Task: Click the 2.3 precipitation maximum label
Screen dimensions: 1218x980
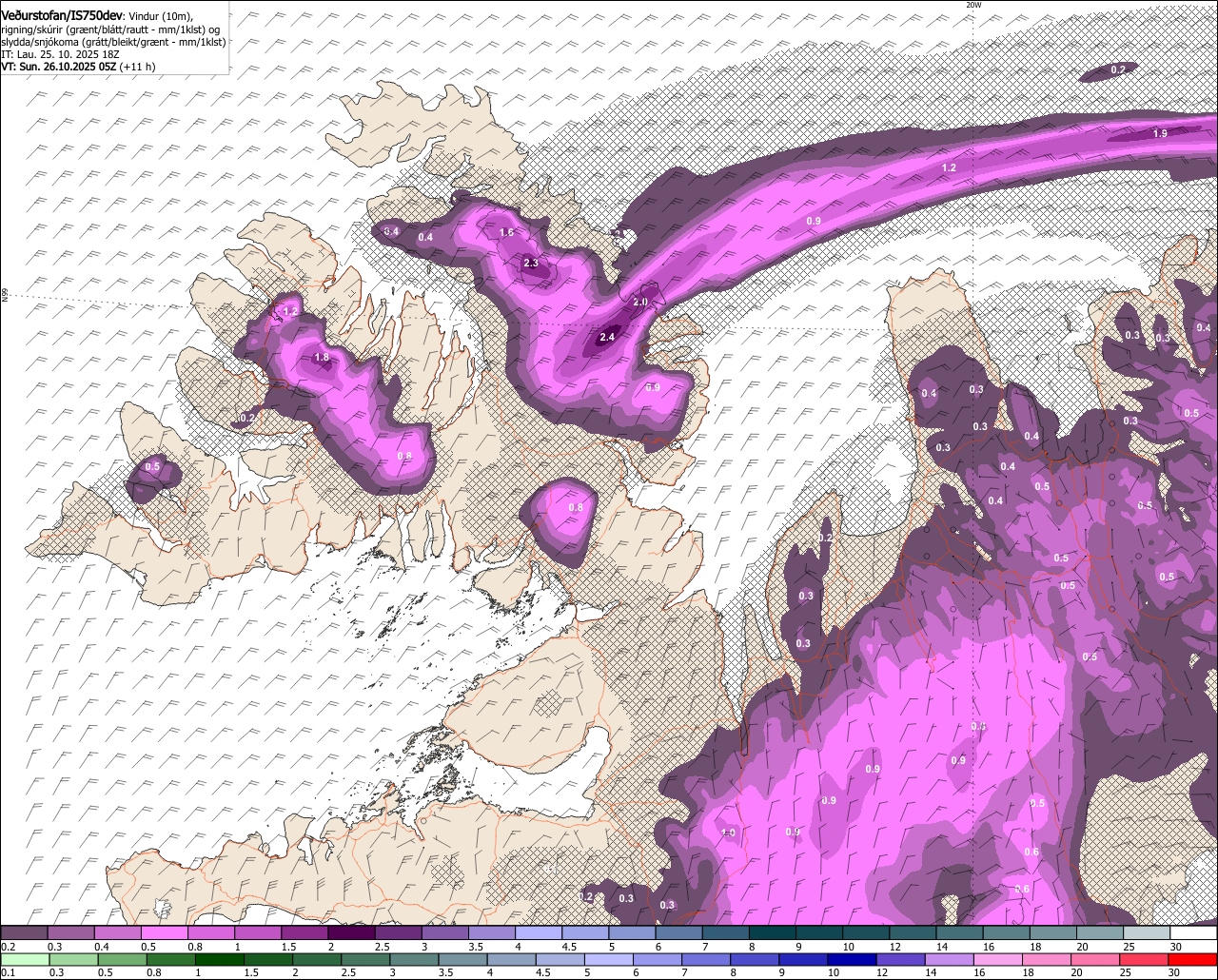Action: 531,264
